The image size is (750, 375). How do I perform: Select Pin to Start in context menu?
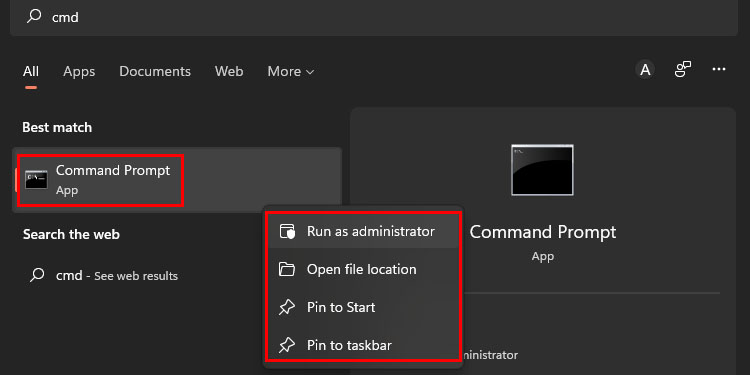click(x=363, y=307)
